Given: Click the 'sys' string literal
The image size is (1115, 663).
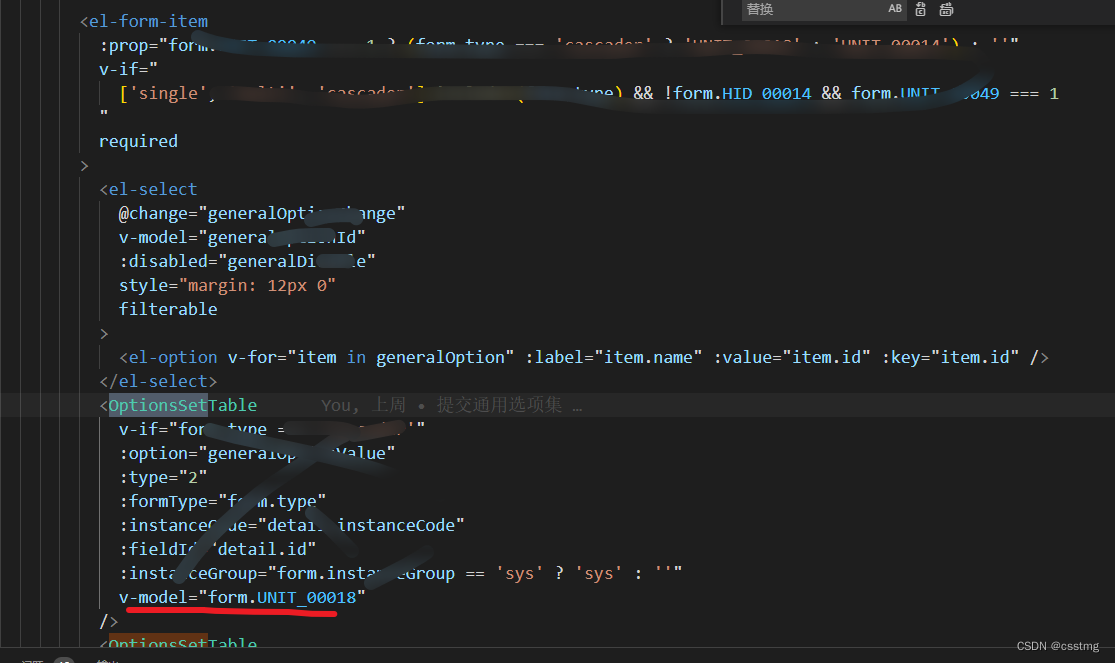Looking at the screenshot, I should (519, 572).
